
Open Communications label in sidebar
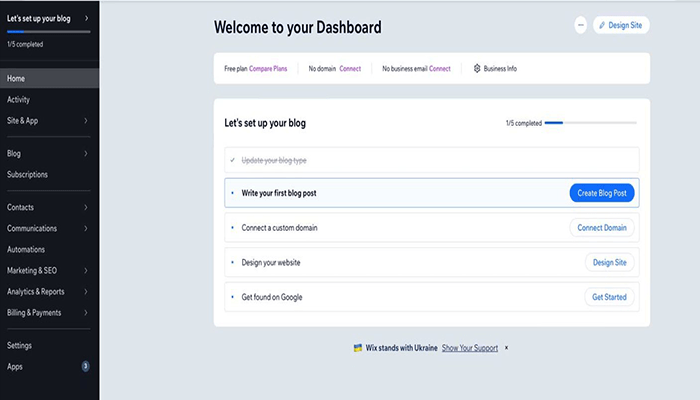[32, 228]
